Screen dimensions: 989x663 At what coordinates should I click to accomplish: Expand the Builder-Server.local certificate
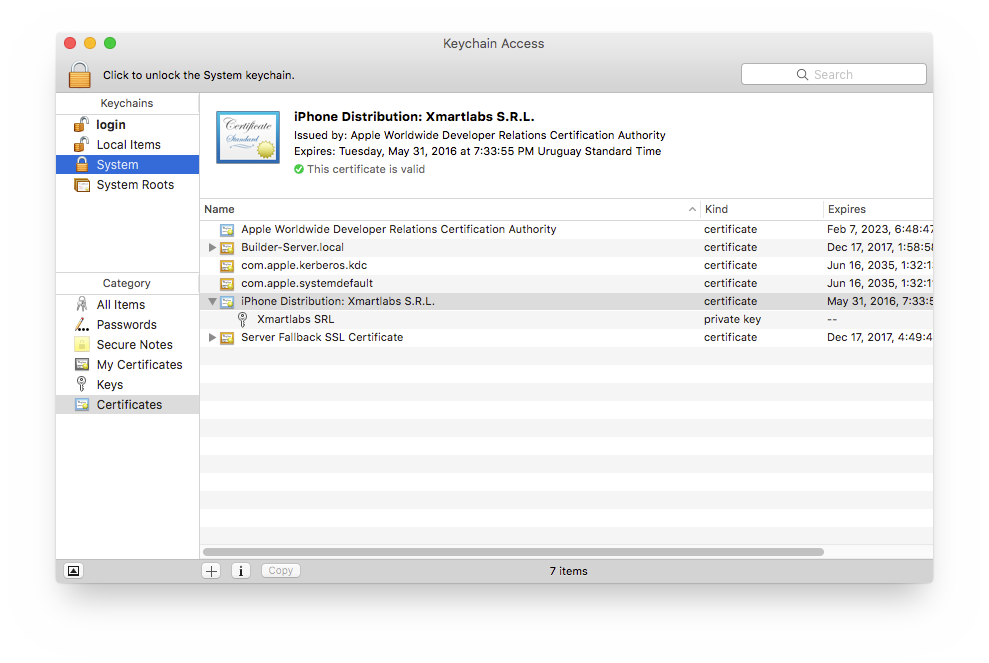tap(212, 248)
